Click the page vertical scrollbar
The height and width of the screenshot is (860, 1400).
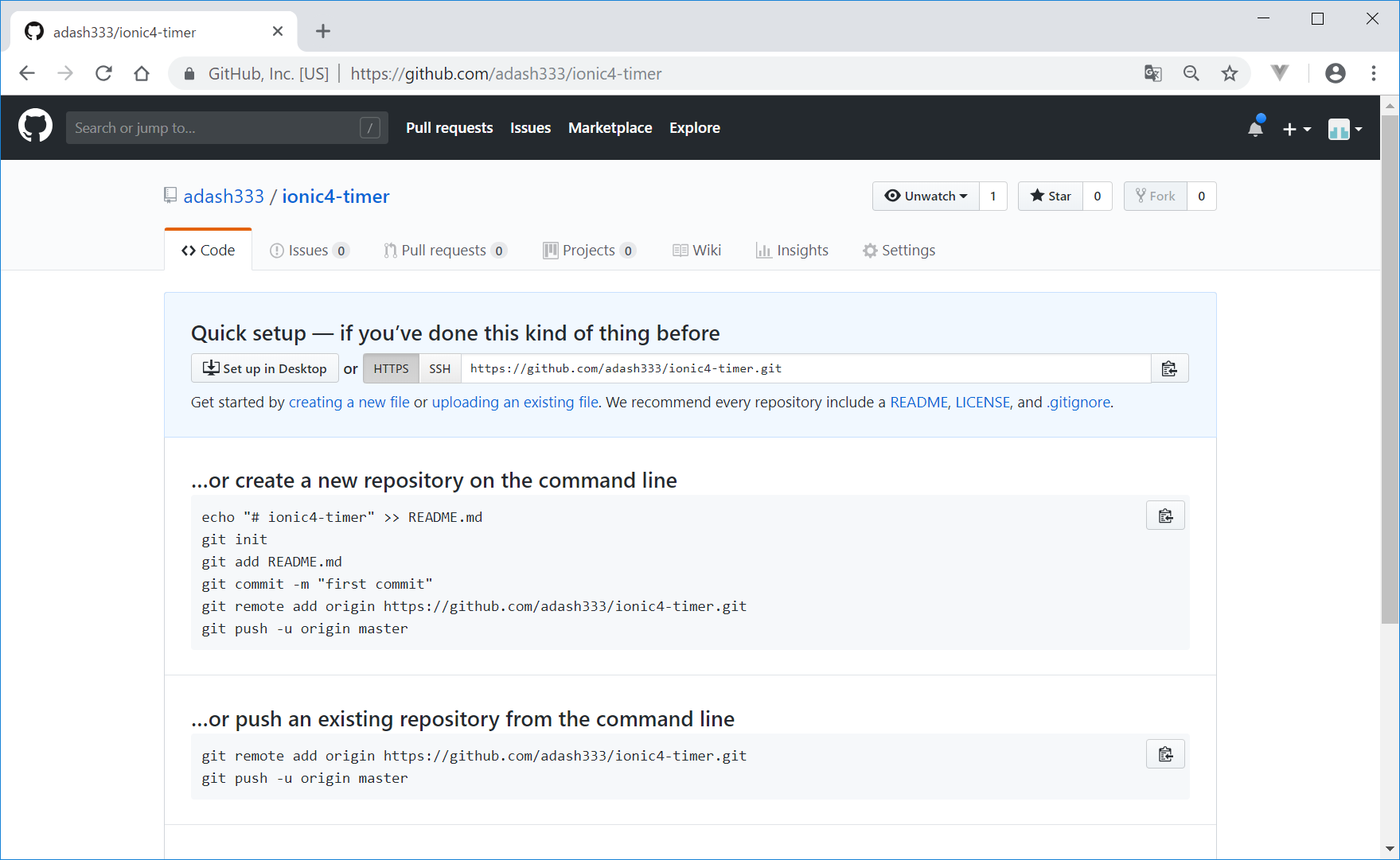pos(1390,368)
